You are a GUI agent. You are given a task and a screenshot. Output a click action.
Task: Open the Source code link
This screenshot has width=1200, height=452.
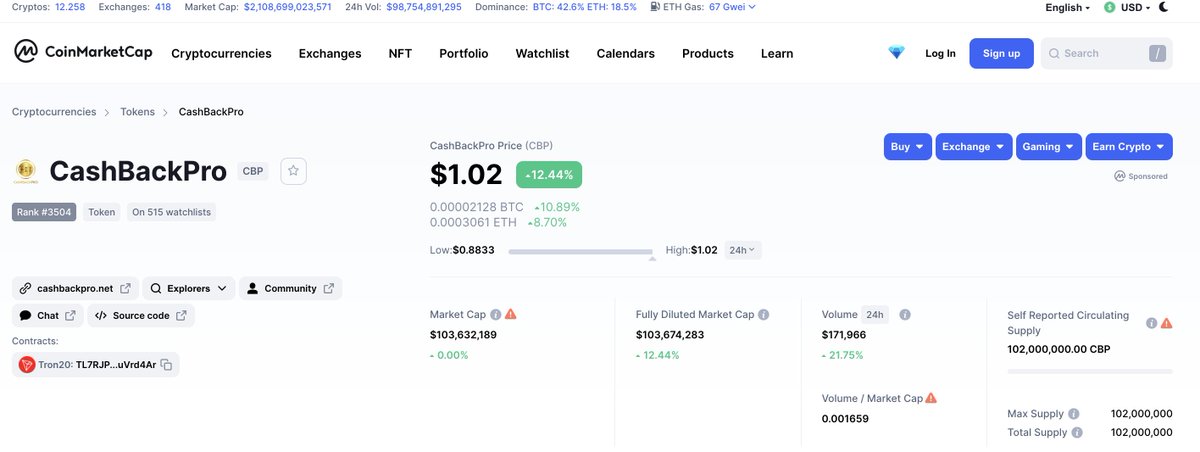tap(141, 315)
